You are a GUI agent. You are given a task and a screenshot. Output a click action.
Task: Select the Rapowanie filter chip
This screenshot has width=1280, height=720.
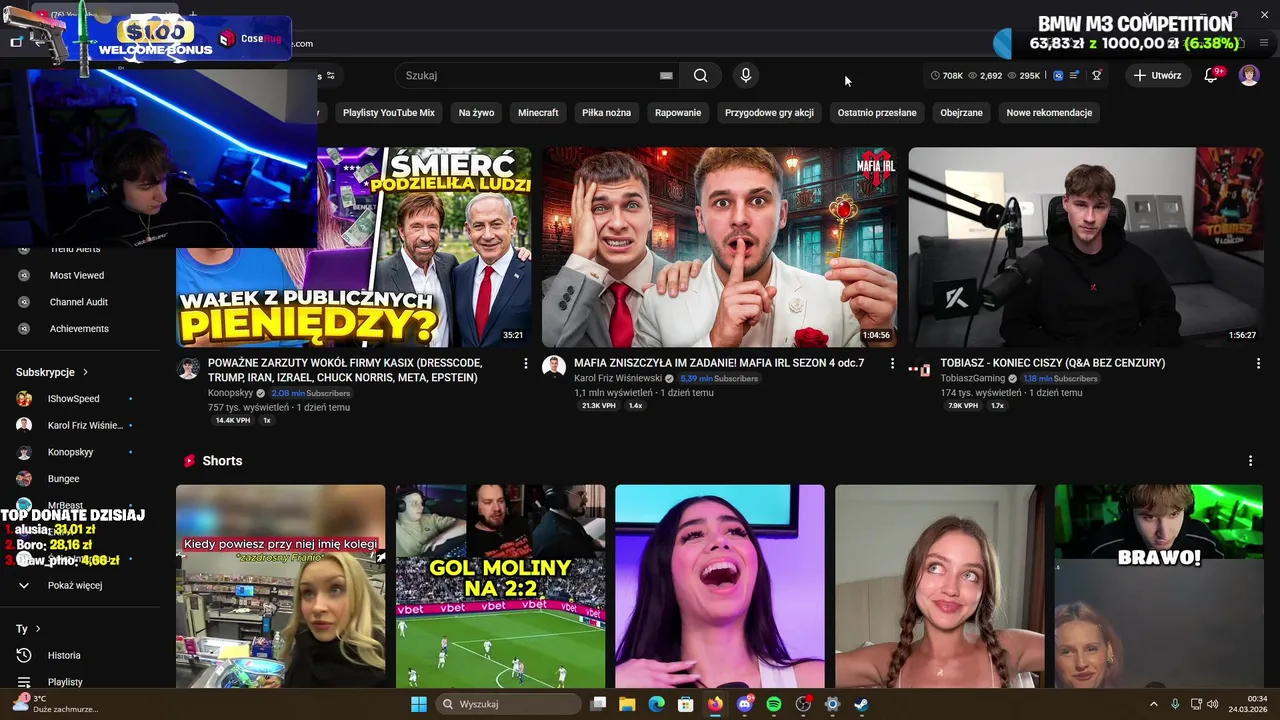pyautogui.click(x=678, y=113)
